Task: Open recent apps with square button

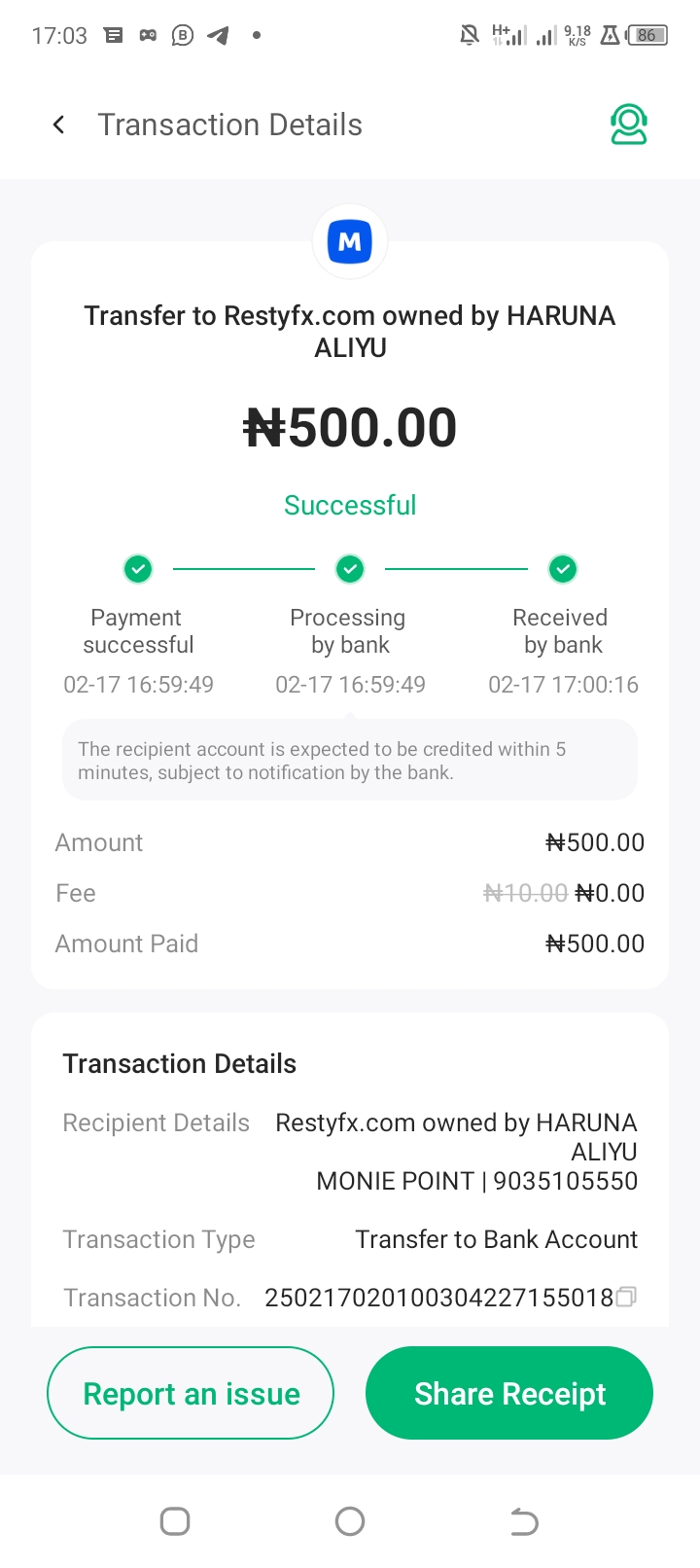Action: pyautogui.click(x=175, y=1521)
